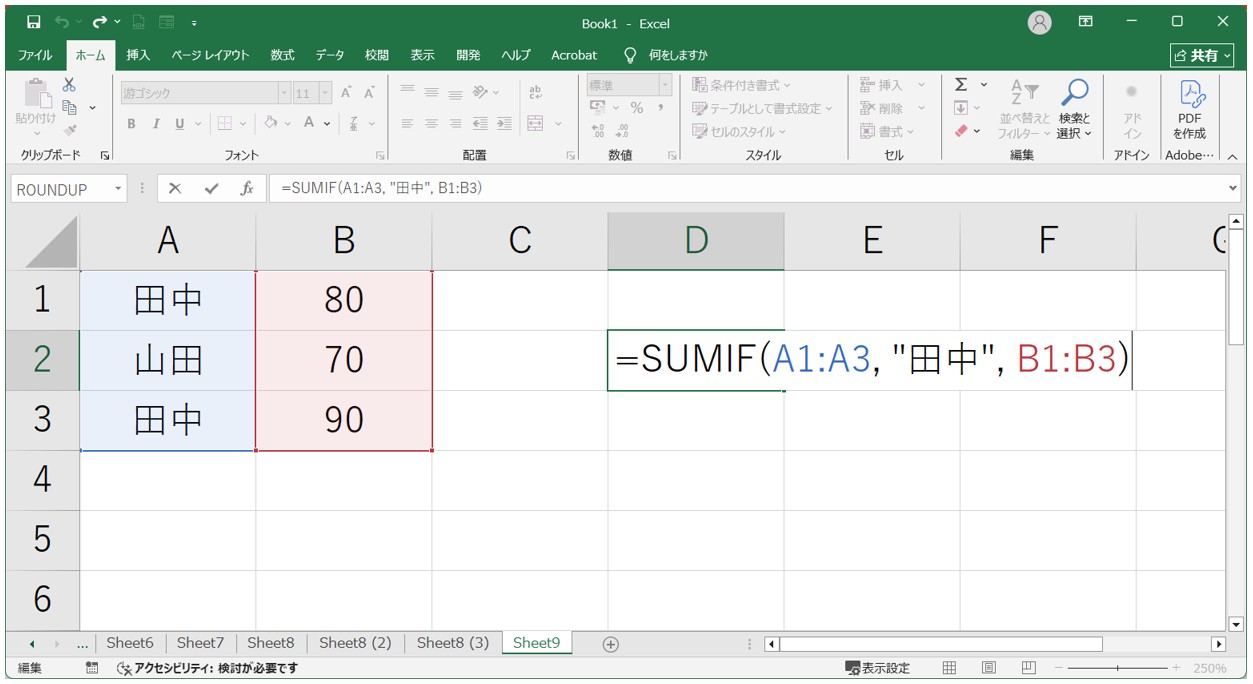Open the AutoSum dropdown arrow
1253x684 pixels.
pyautogui.click(x=984, y=85)
